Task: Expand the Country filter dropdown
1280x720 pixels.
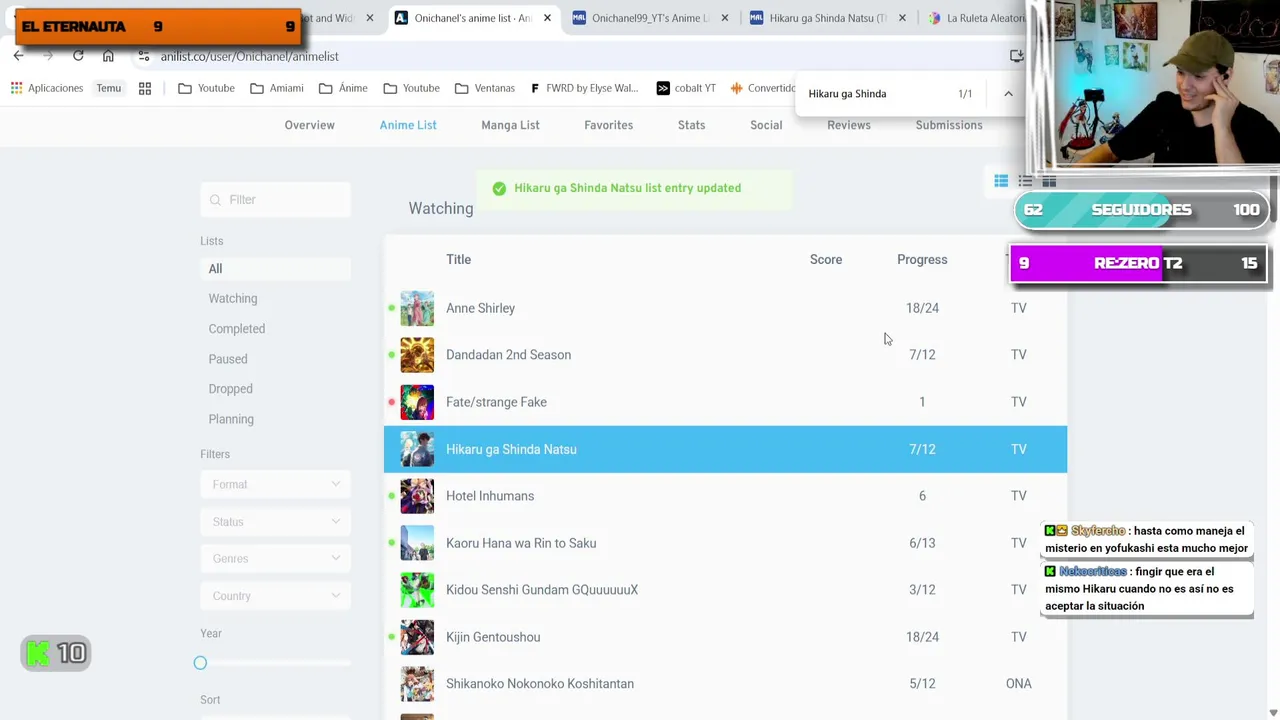Action: click(x=275, y=596)
